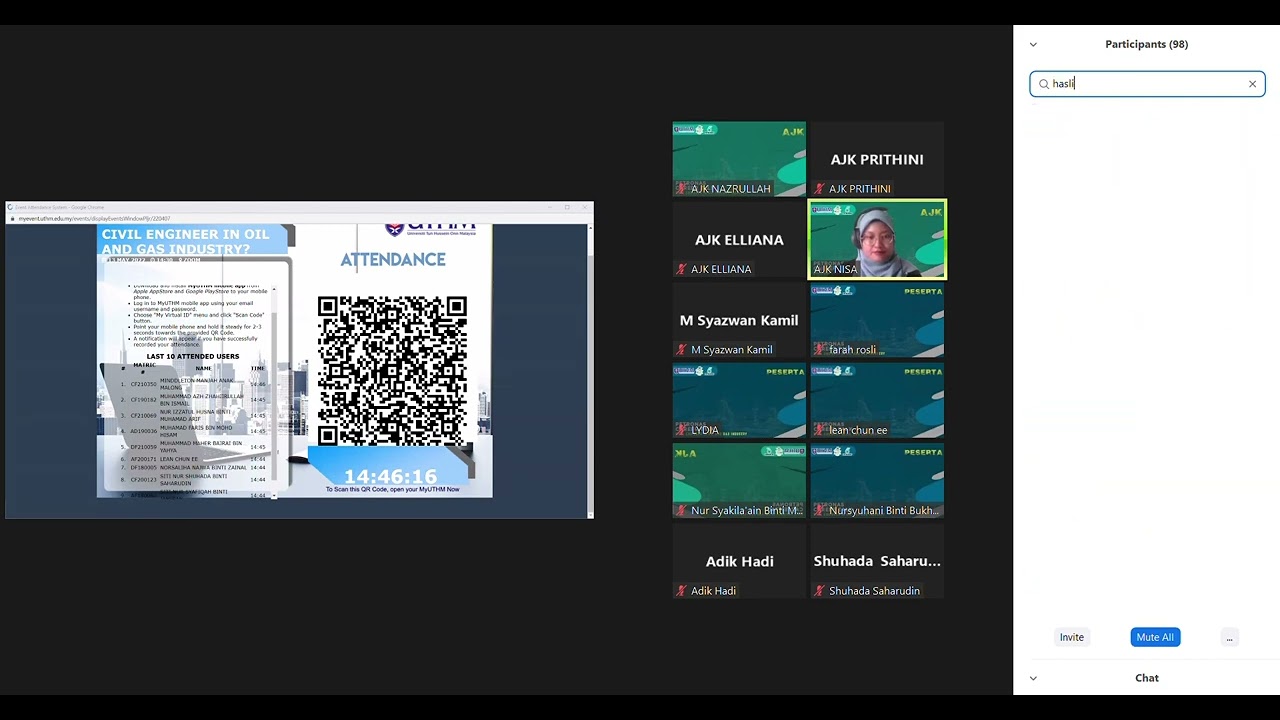The image size is (1280, 720).
Task: Click "LAST 10 ATTENDED USERS" heading
Action: (x=193, y=356)
